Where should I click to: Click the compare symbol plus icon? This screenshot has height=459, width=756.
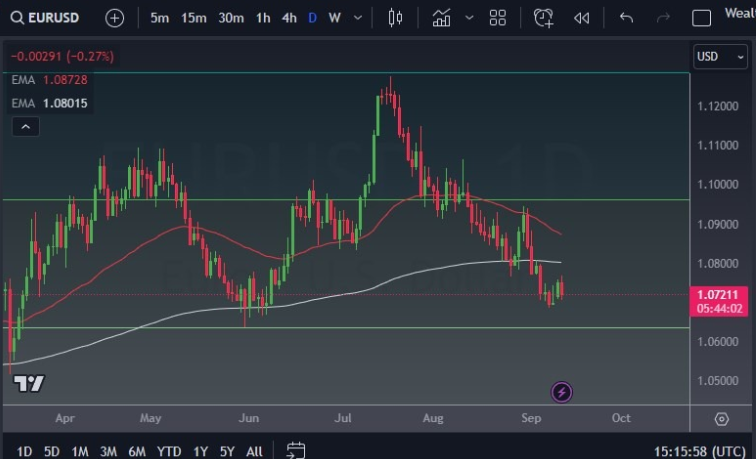point(115,18)
